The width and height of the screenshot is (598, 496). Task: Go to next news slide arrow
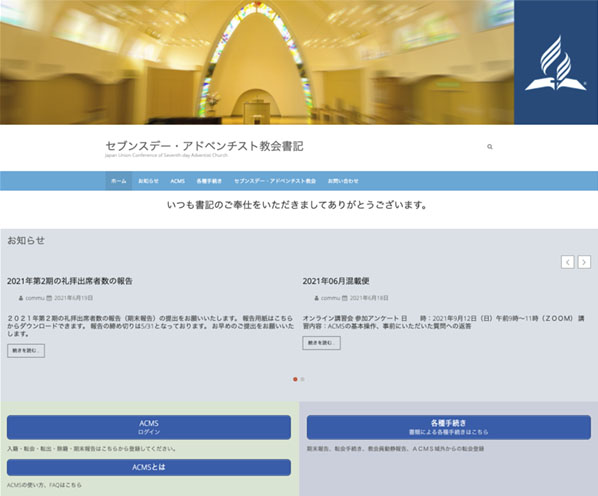tap(584, 262)
